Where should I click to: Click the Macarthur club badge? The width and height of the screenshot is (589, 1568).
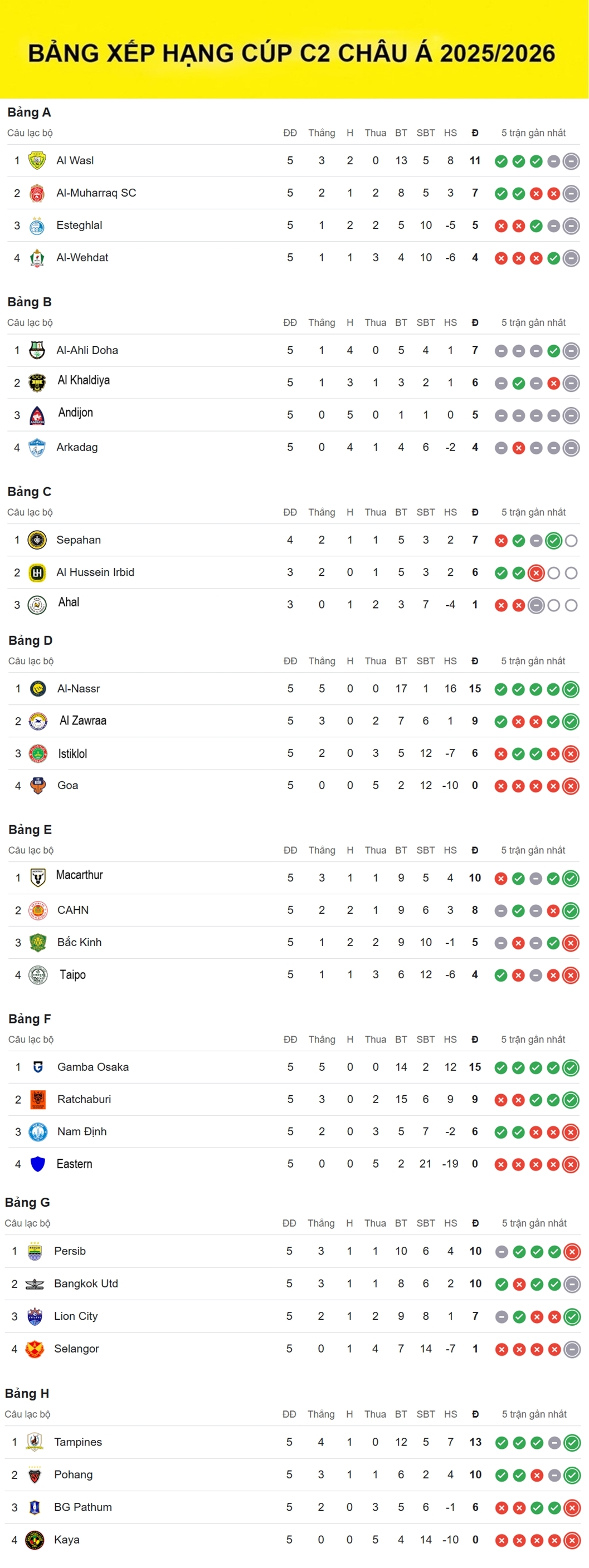(38, 878)
